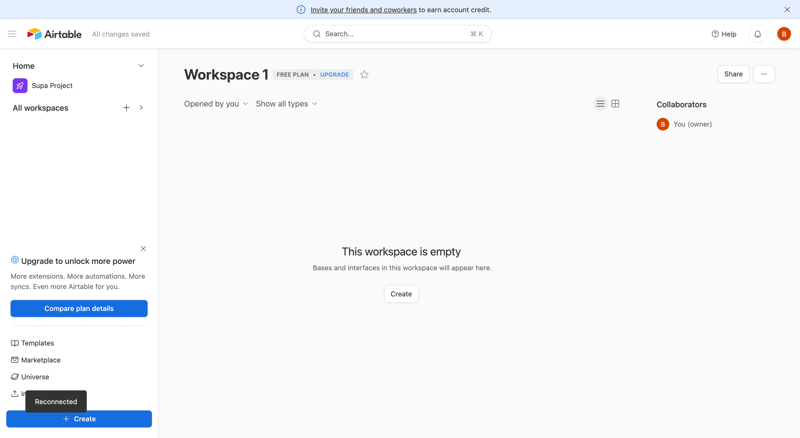Expand All workspaces chevron
800x438 pixels.
tap(141, 108)
